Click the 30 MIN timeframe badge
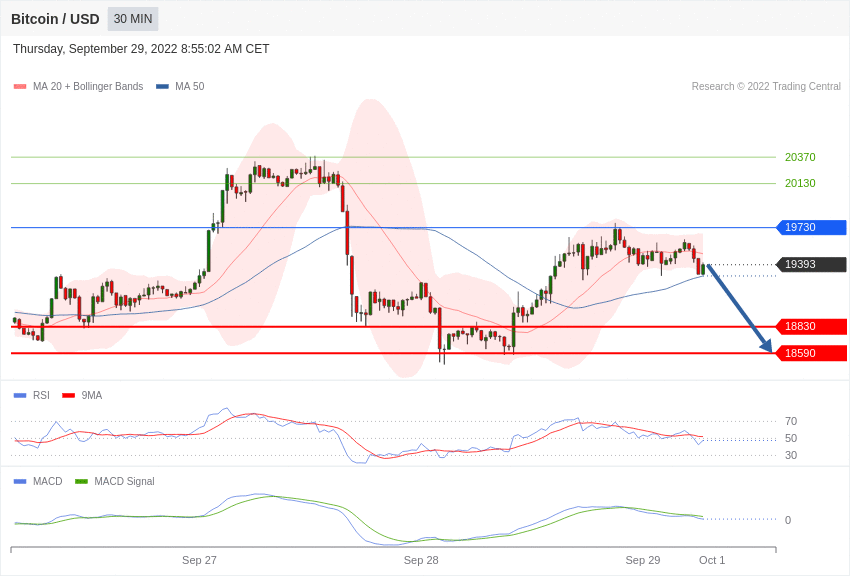The height and width of the screenshot is (576, 850). coord(133,19)
